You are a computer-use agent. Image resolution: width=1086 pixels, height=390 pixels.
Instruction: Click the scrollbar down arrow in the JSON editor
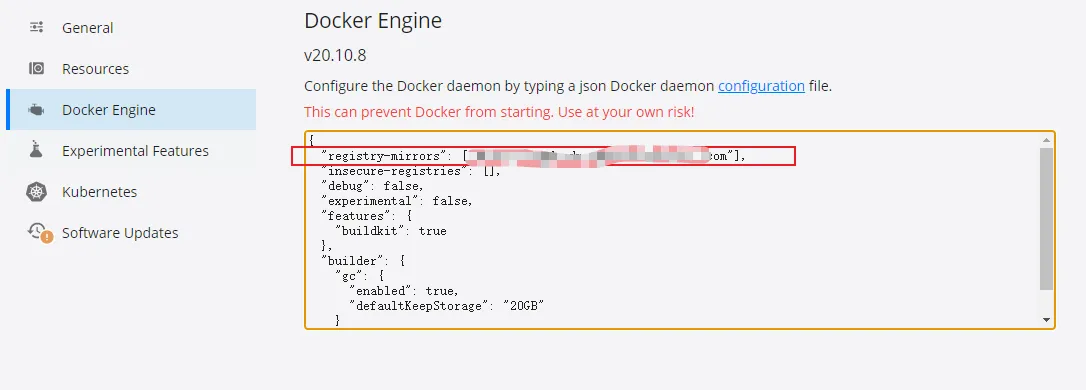[x=1046, y=319]
